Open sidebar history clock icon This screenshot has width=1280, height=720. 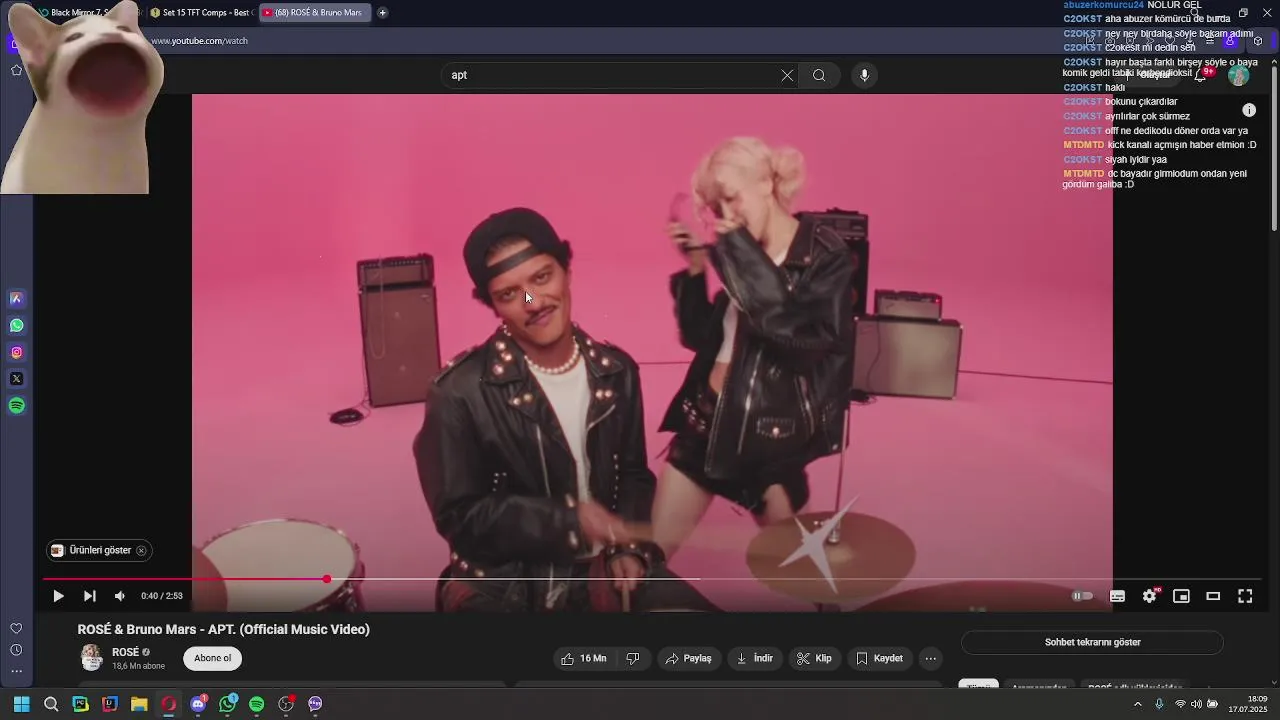coord(16,650)
